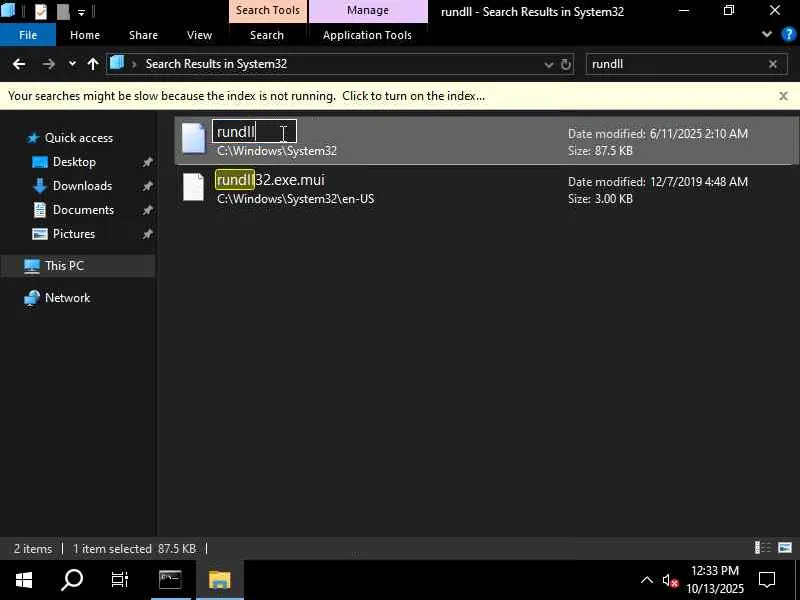The height and width of the screenshot is (600, 800).
Task: Expand the address bar history dropdown
Action: tap(549, 64)
